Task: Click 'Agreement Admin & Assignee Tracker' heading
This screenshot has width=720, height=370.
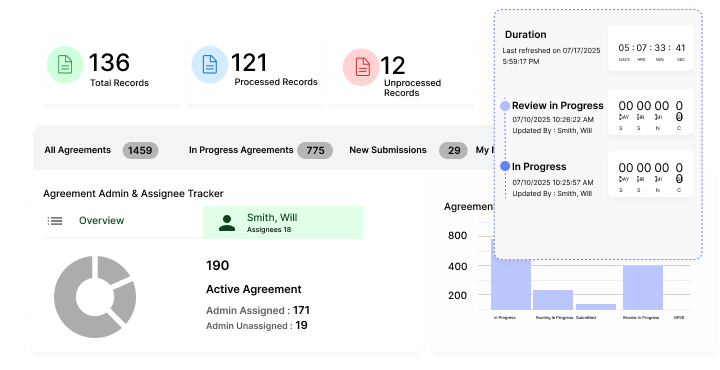Action: click(133, 194)
